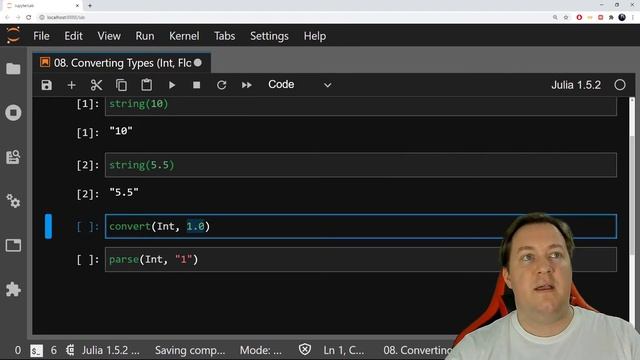Open the Settings menu

point(269,36)
